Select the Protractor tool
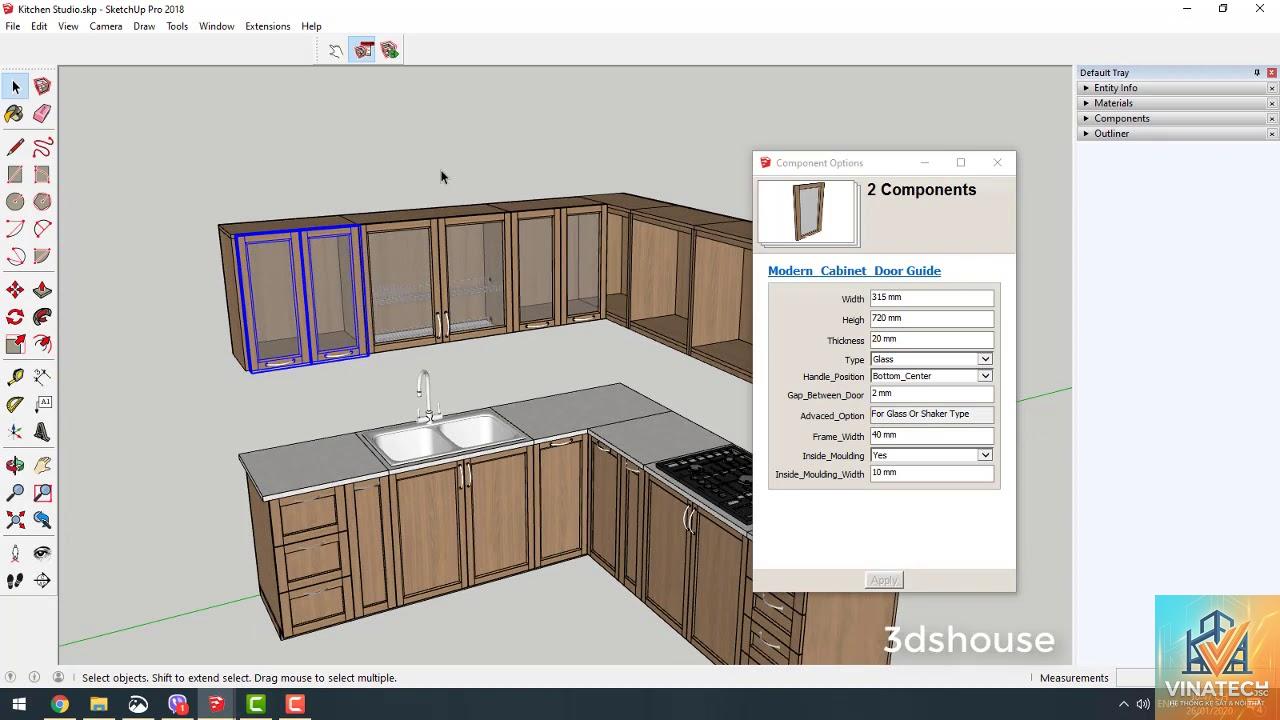The height and width of the screenshot is (720, 1280). (x=15, y=404)
